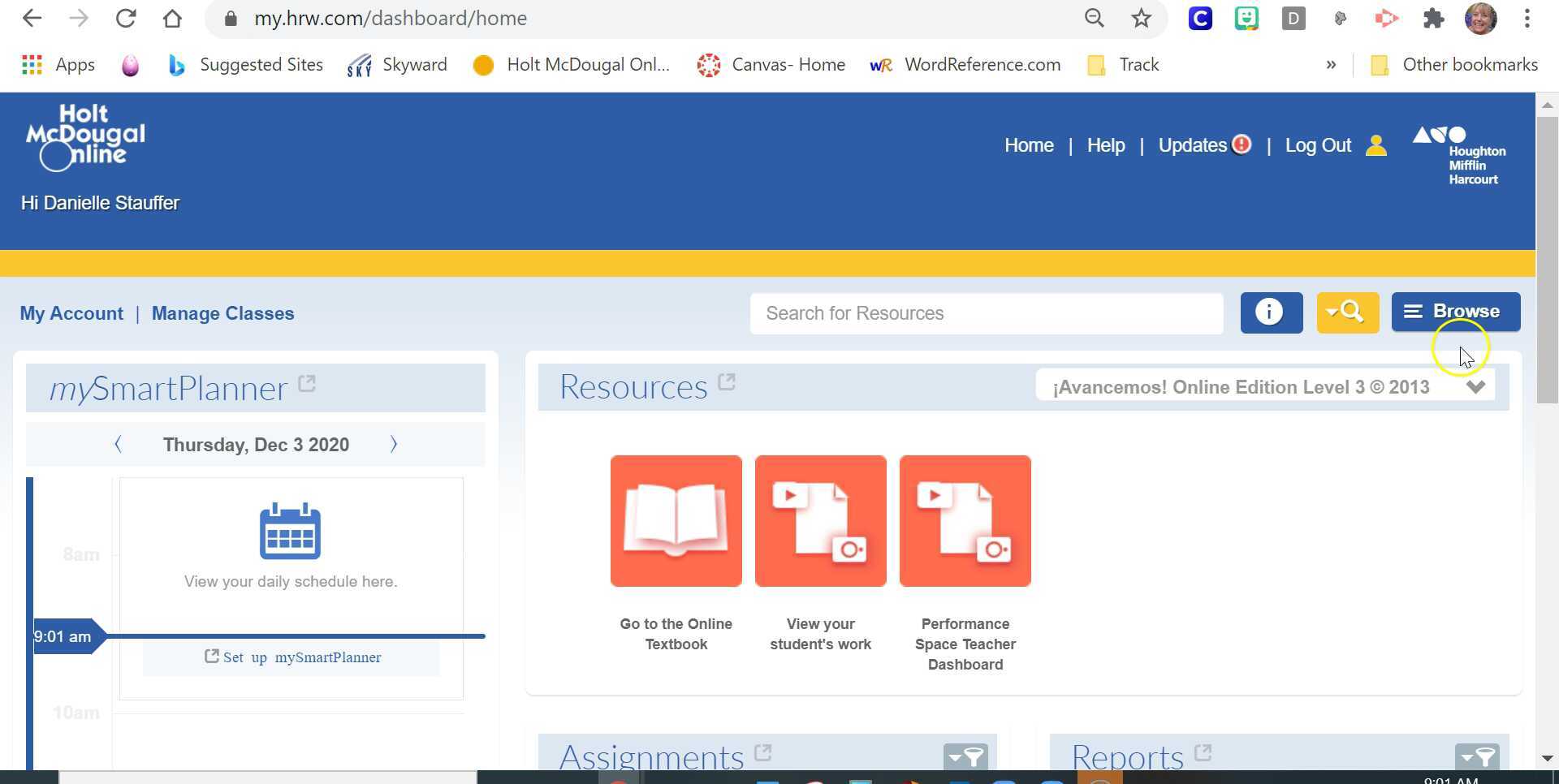Open the Manage Classes link

(x=222, y=314)
